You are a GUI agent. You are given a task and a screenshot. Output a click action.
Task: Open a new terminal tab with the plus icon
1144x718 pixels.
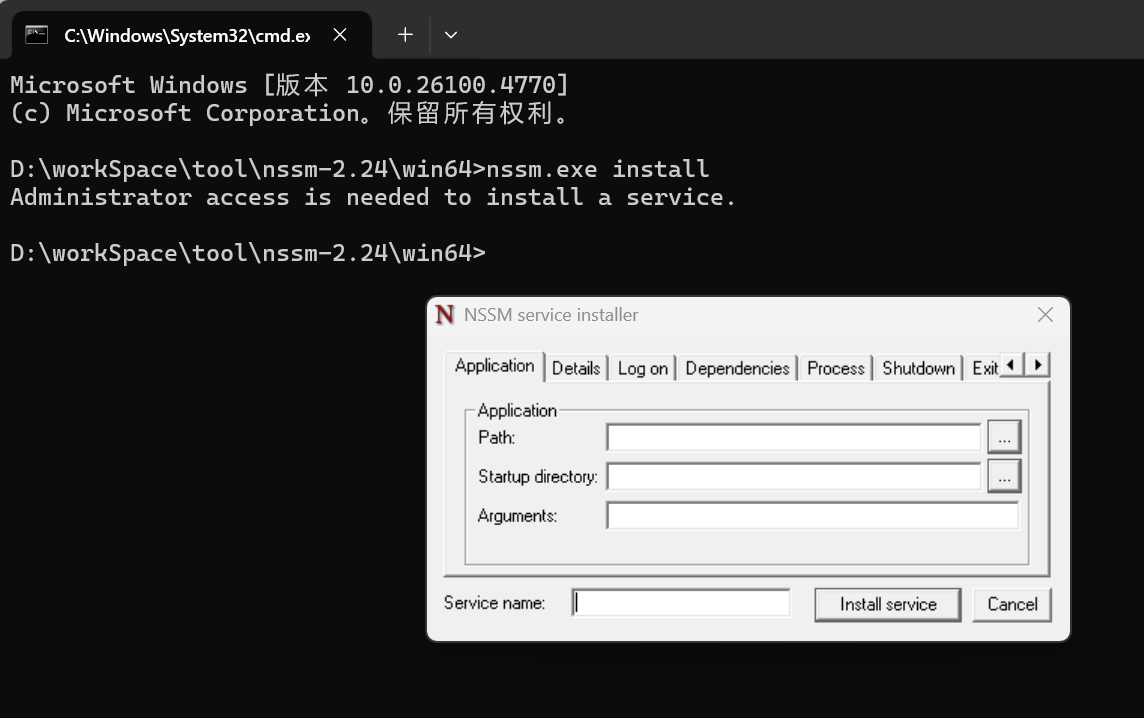[x=404, y=34]
